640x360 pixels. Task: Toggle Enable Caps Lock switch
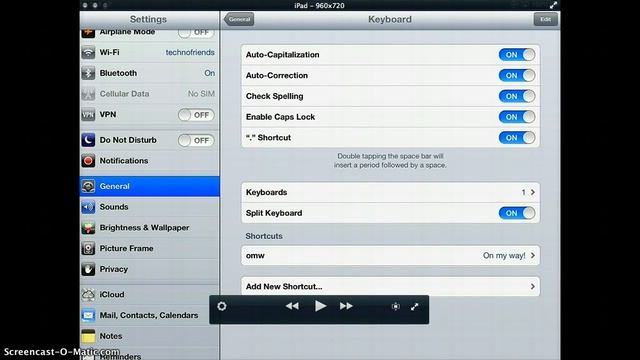click(517, 117)
